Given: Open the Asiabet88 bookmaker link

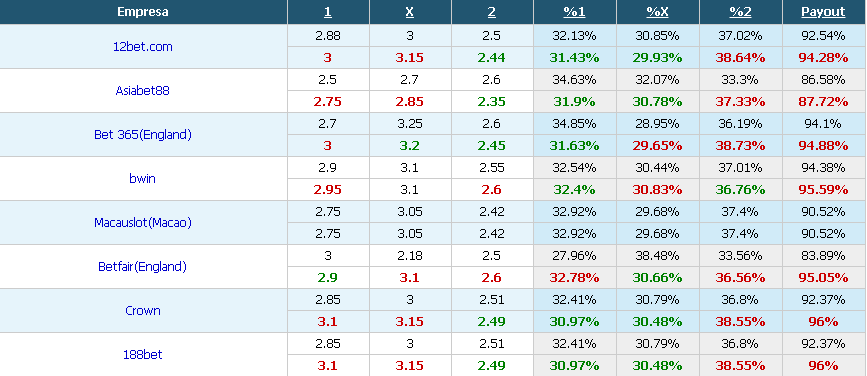Looking at the screenshot, I should pos(143,91).
